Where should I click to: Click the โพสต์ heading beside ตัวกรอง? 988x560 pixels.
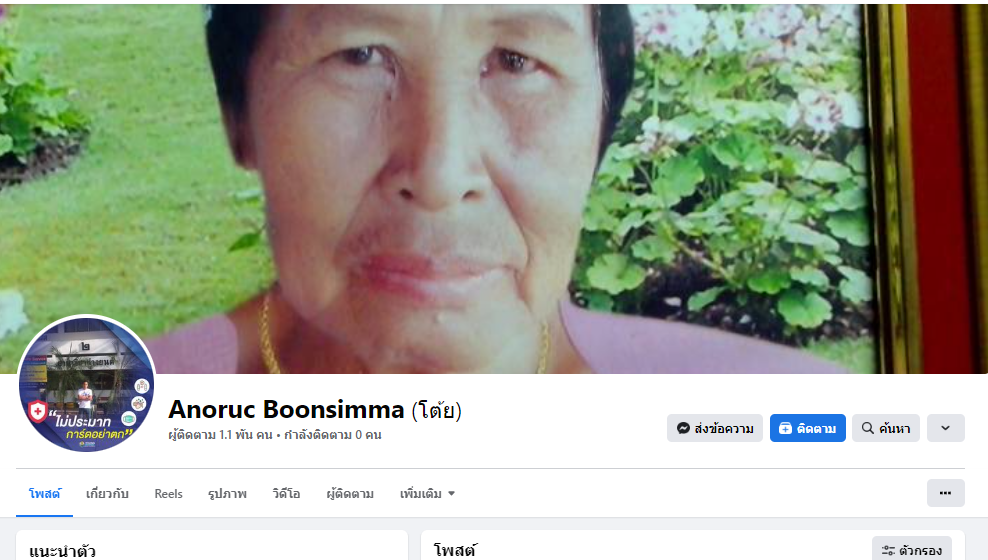click(x=456, y=551)
